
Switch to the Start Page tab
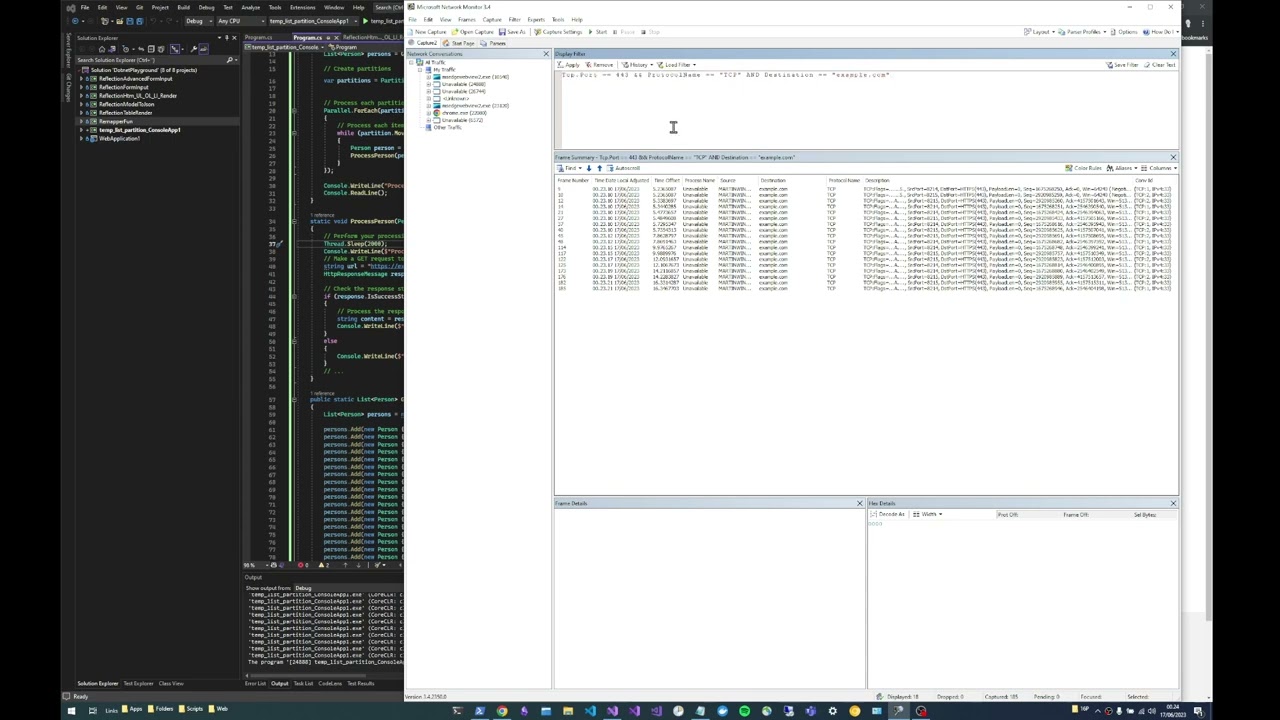pos(458,43)
